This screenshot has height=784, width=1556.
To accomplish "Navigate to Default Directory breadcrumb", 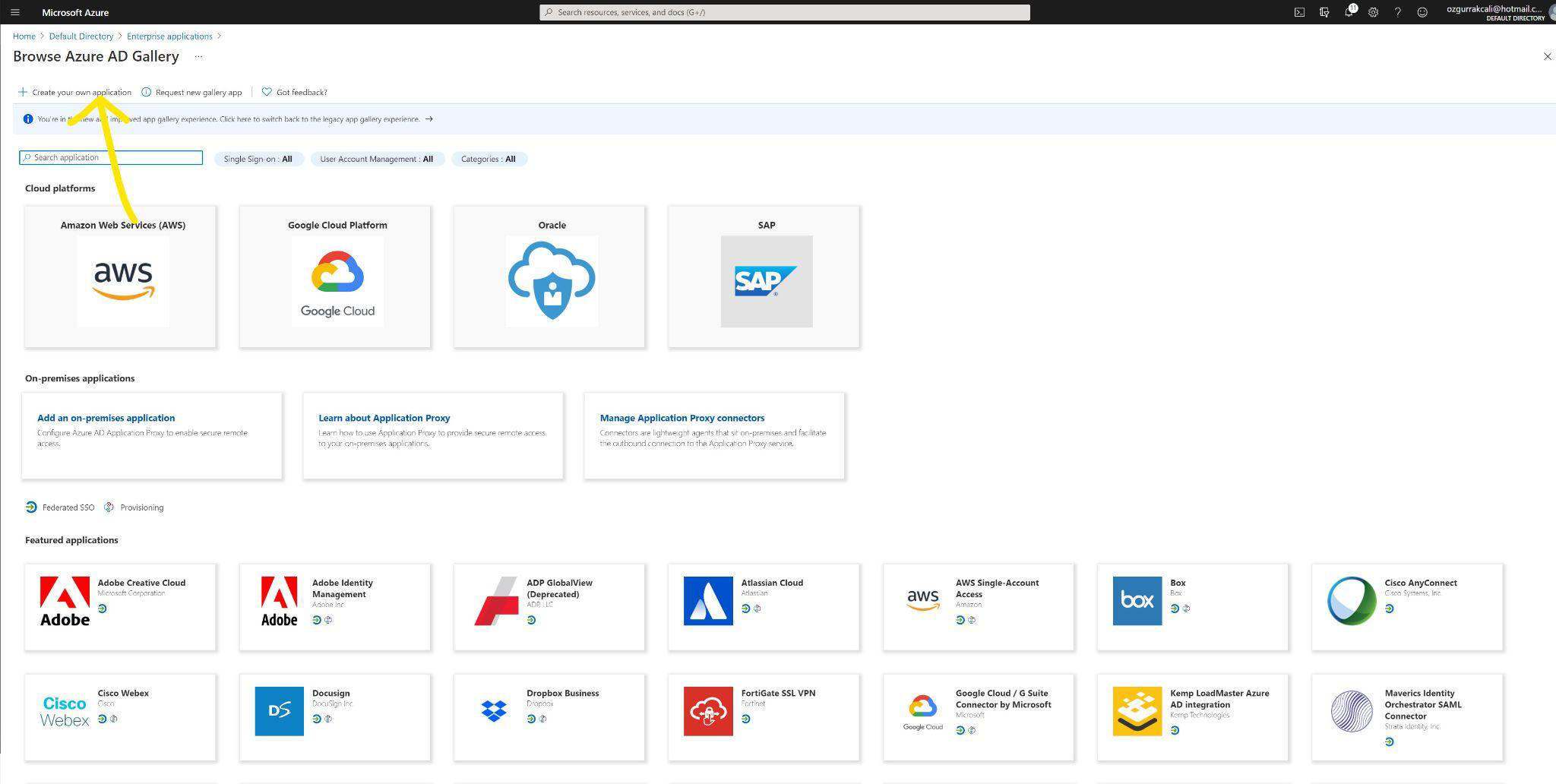I will click(x=81, y=36).
